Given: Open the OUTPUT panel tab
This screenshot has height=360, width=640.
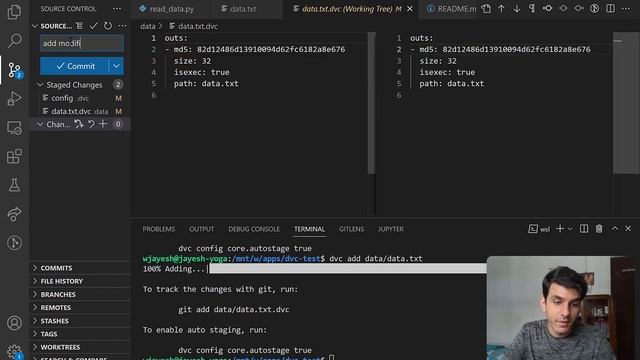Looking at the screenshot, I should pos(201,229).
